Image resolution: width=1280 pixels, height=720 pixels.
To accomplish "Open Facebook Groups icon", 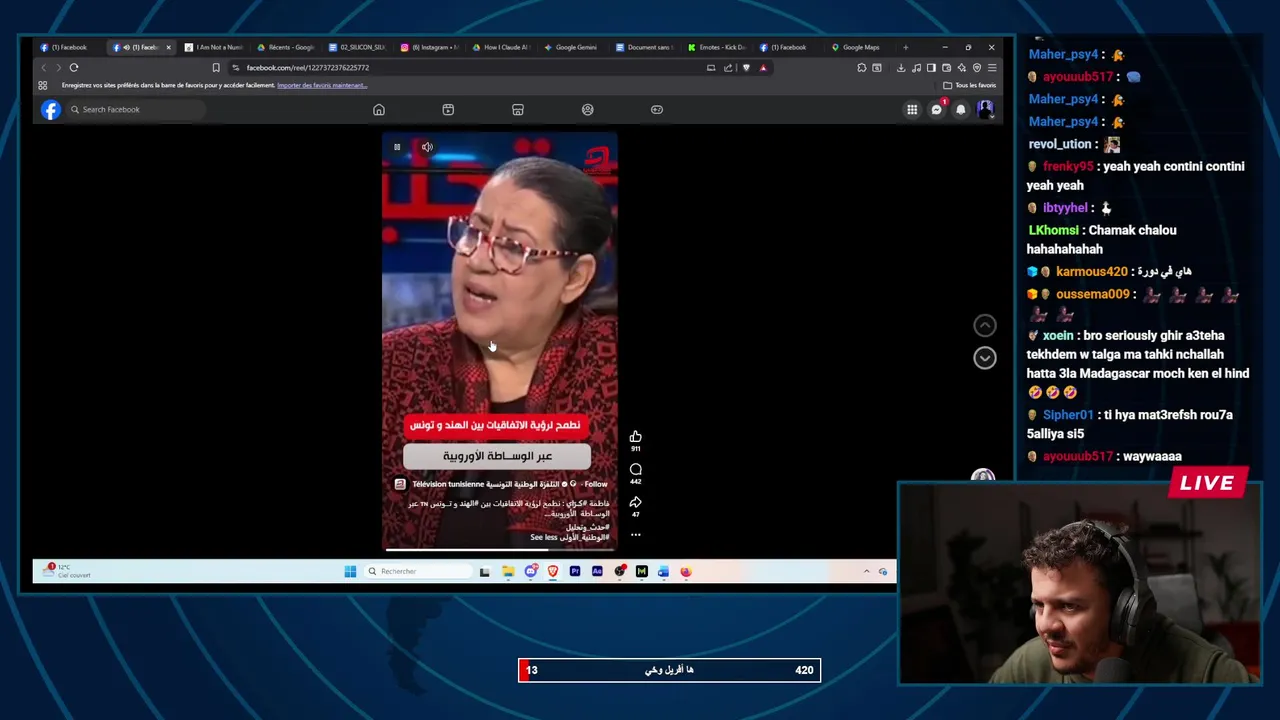I will (x=588, y=110).
